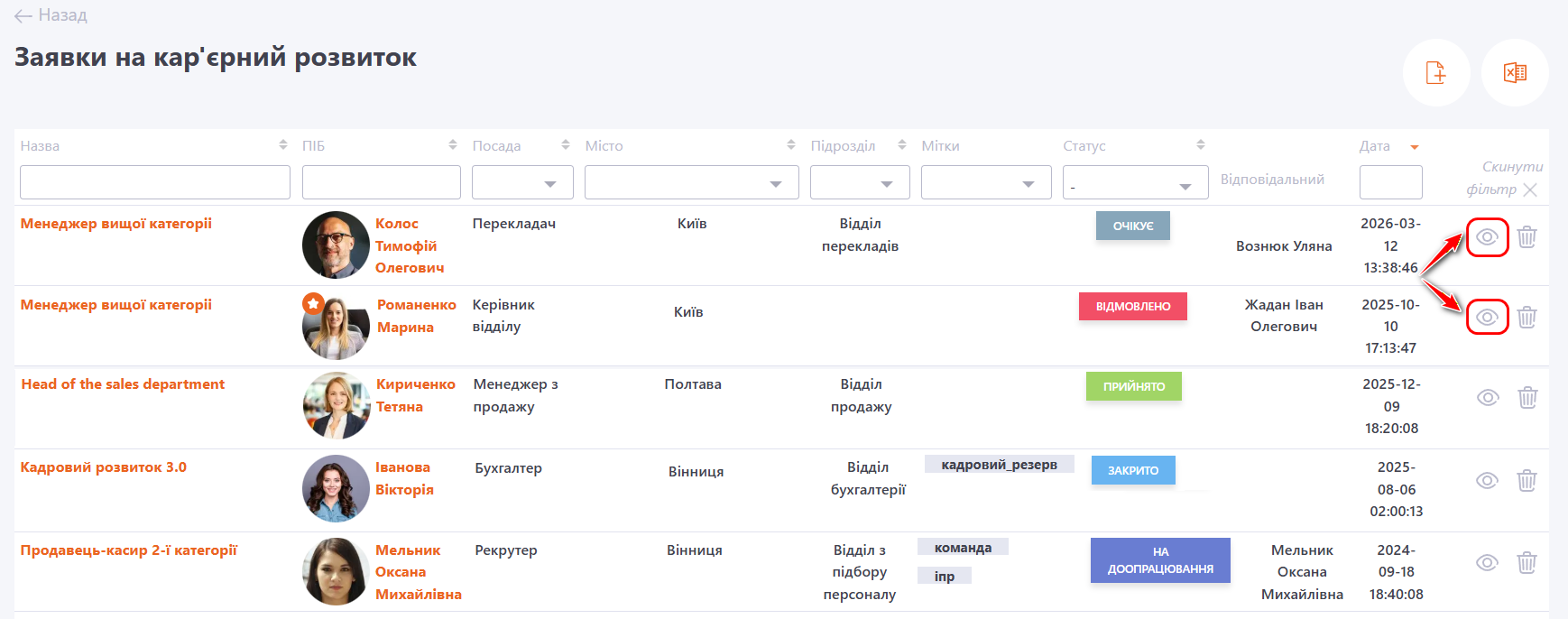Click the Назва filter text field
This screenshot has width=1568, height=619.
[x=154, y=183]
